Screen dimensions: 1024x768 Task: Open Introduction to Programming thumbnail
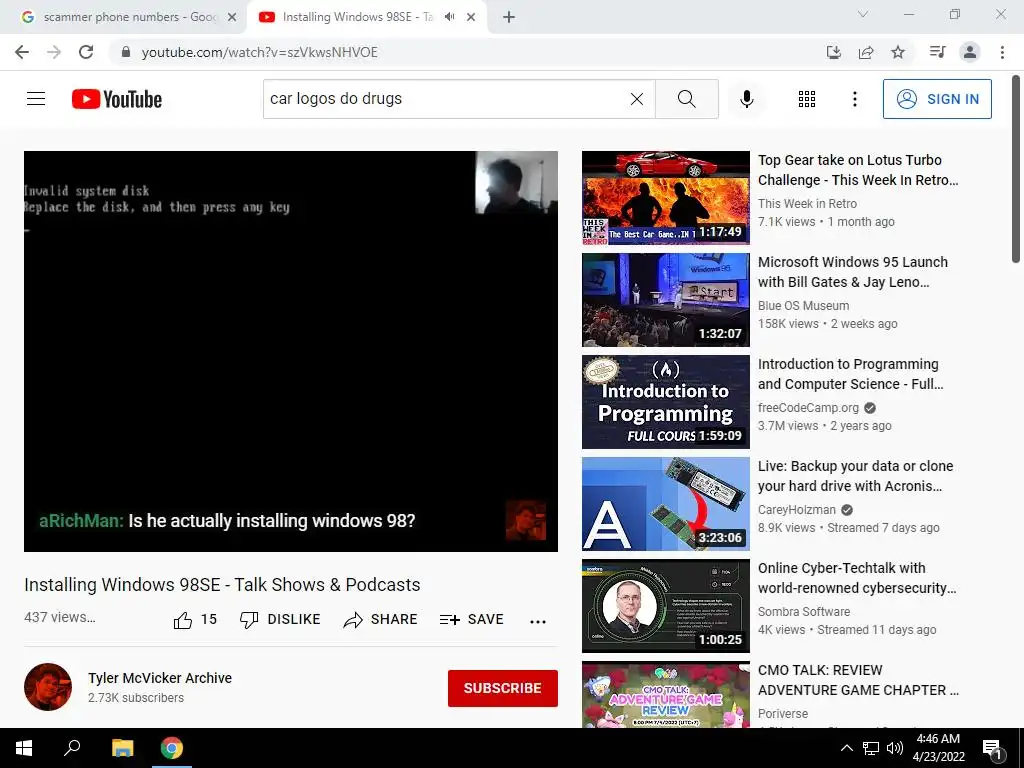[x=665, y=402]
